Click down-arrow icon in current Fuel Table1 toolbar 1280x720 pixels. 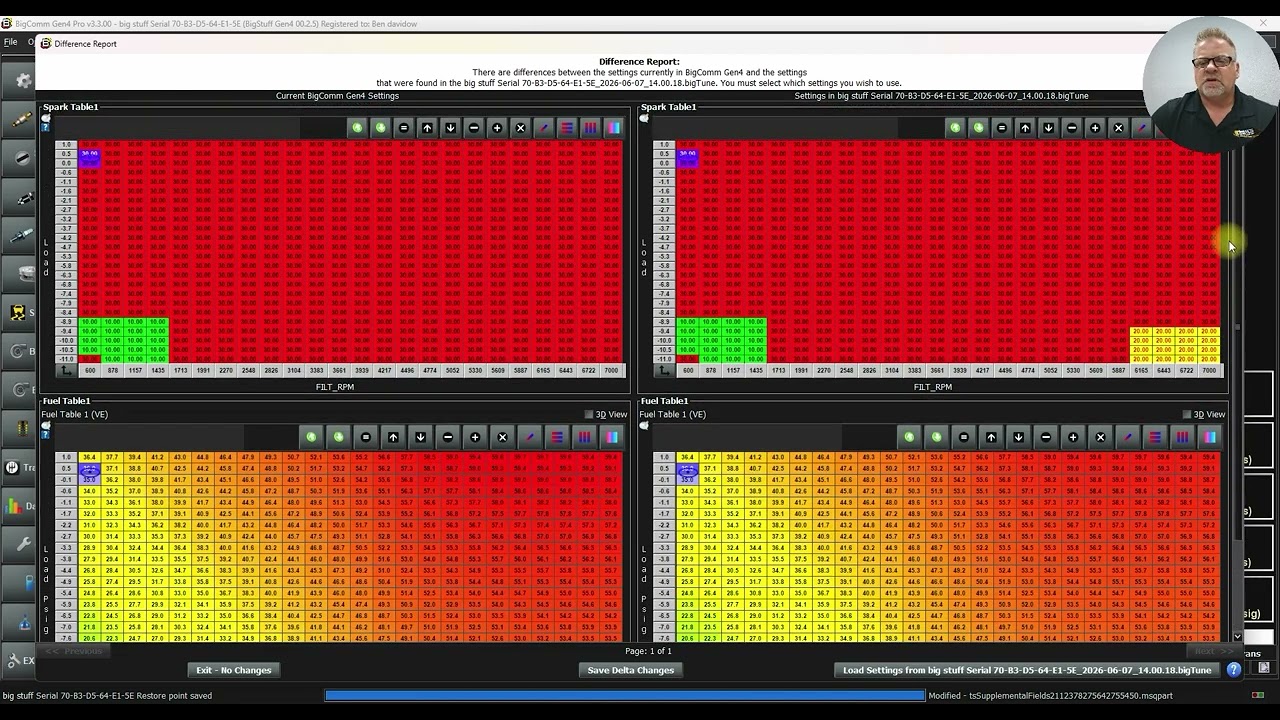click(420, 437)
